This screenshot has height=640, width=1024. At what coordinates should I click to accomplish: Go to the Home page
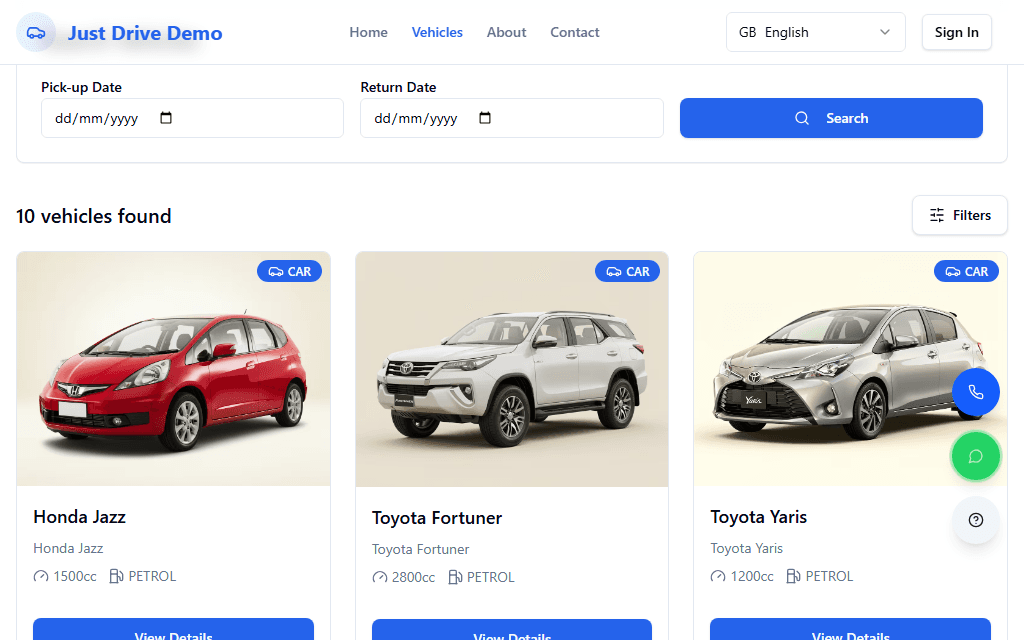coord(368,32)
